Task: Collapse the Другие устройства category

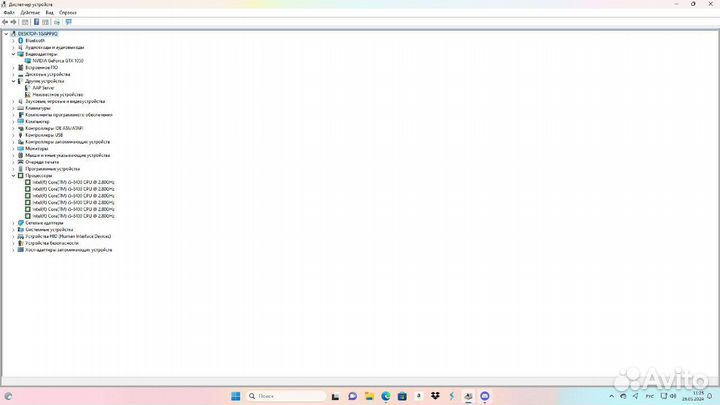Action: pyautogui.click(x=13, y=81)
